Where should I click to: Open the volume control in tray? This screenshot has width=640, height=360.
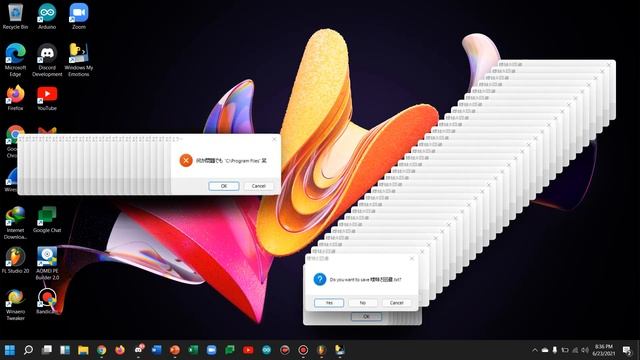(585, 350)
